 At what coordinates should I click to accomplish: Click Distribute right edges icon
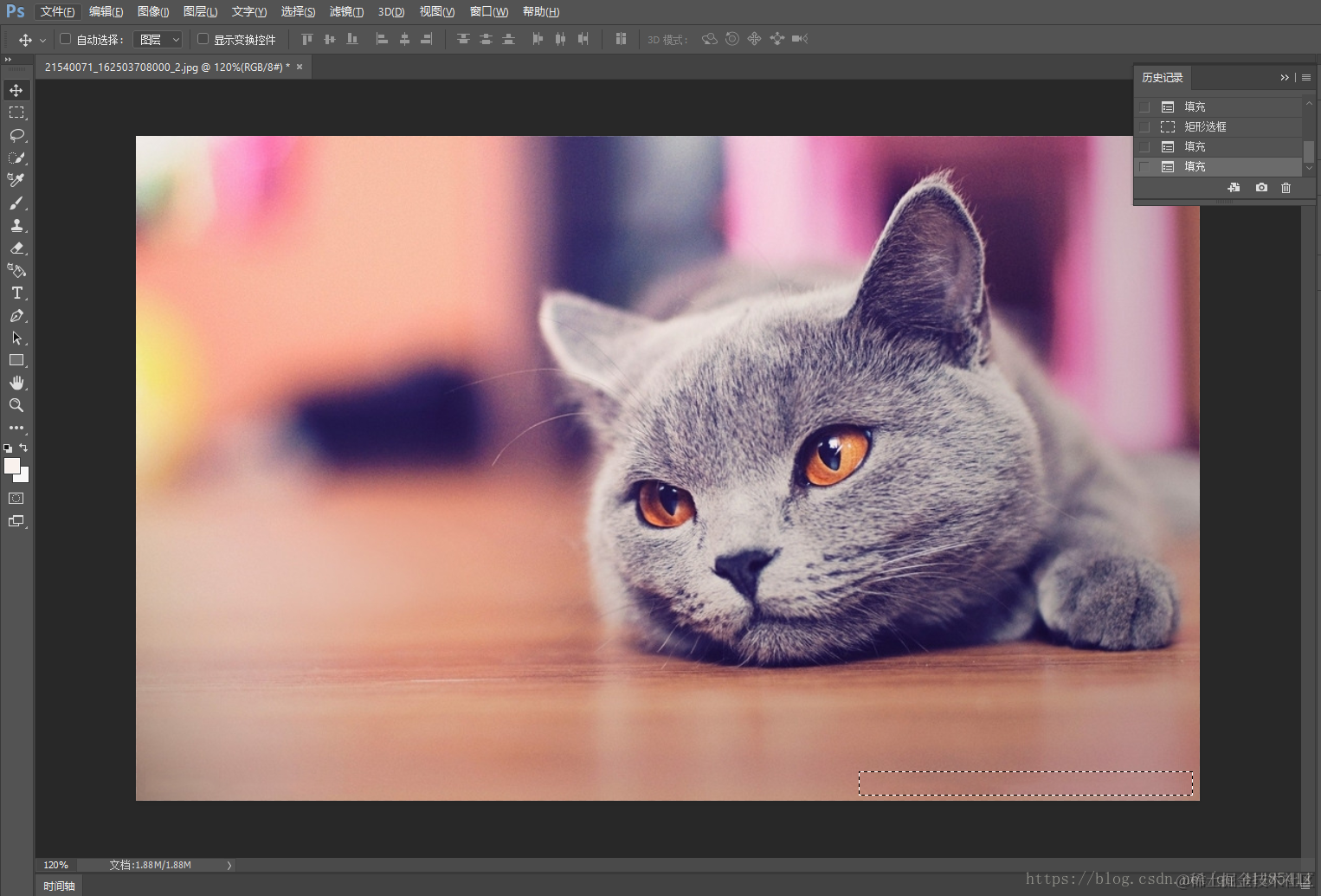[583, 39]
